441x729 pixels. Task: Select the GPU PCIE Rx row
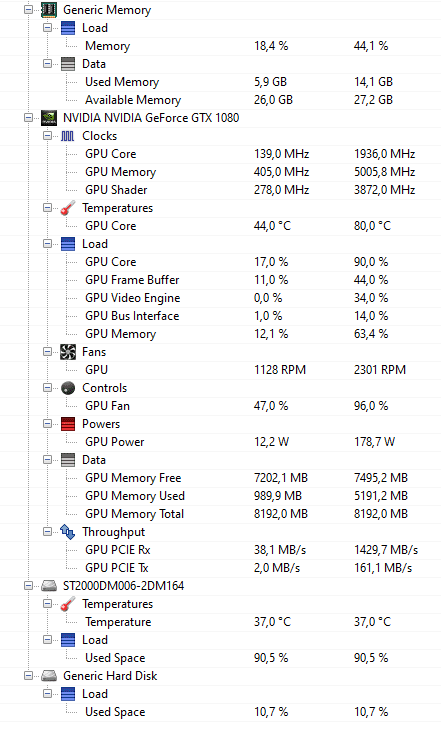pyautogui.click(x=220, y=550)
